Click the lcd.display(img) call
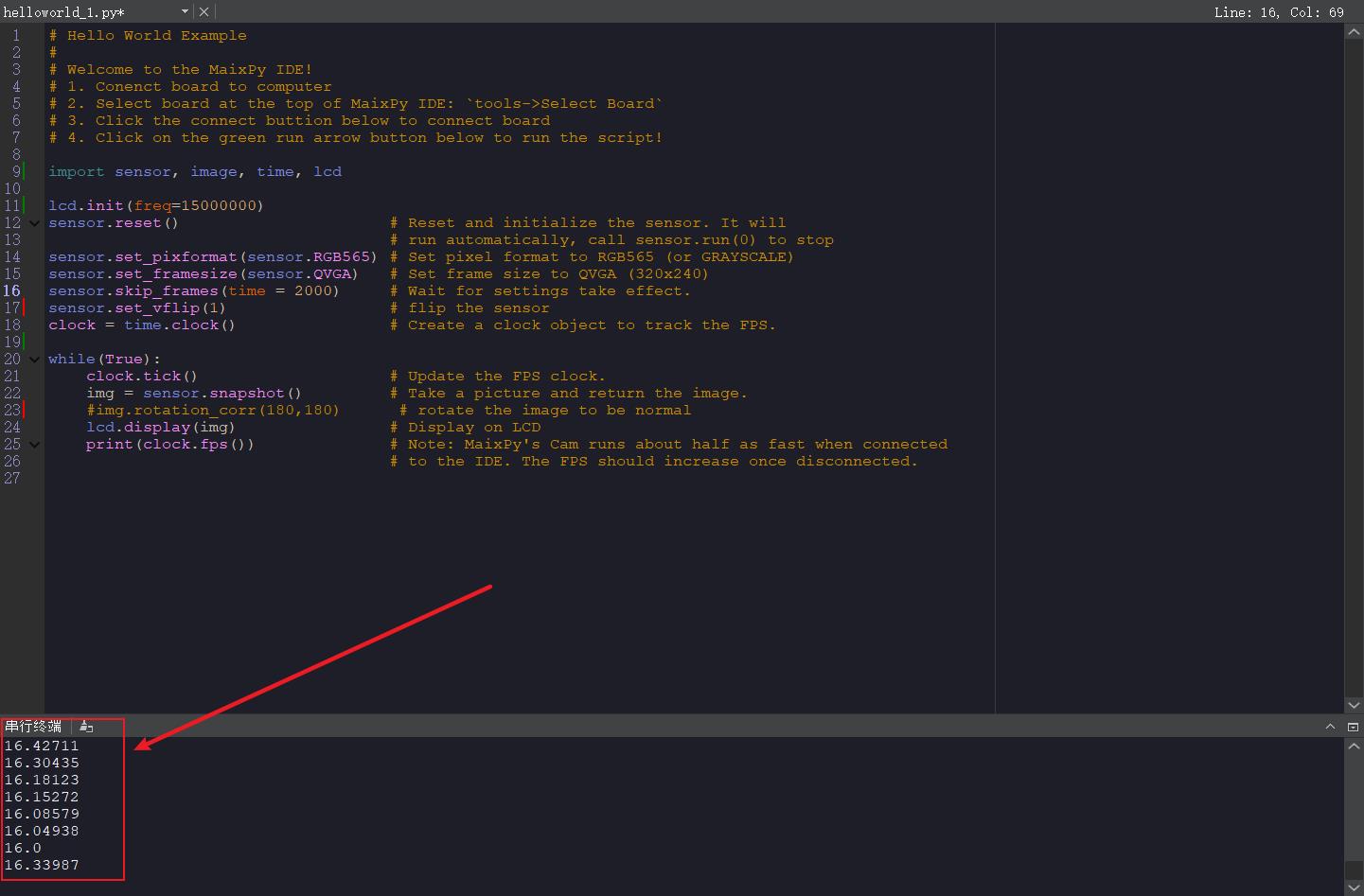The image size is (1364, 896). [x=161, y=427]
